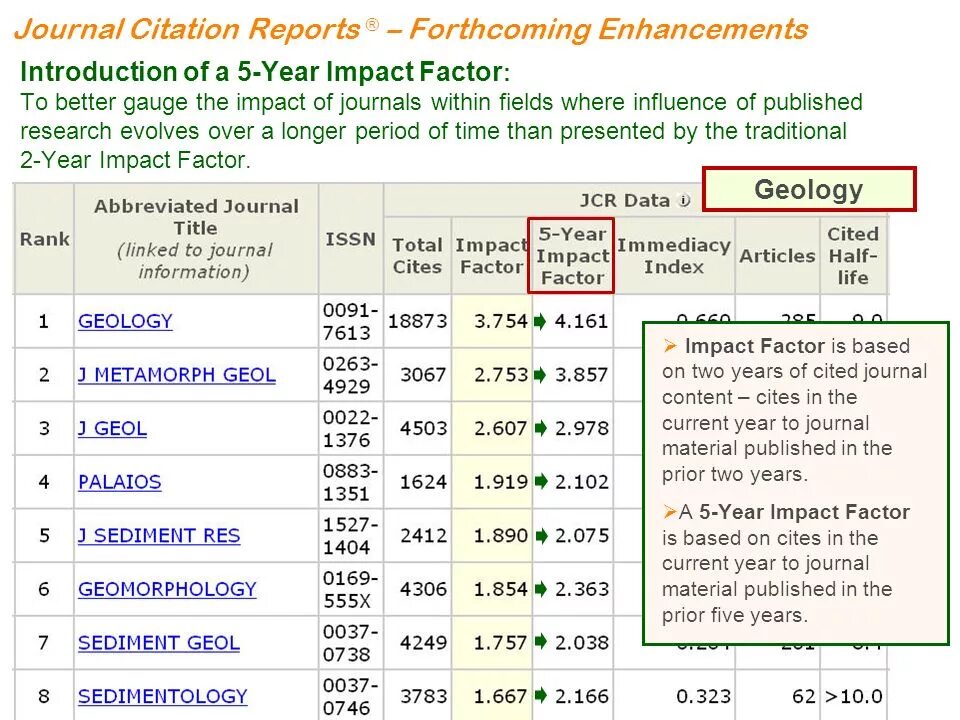
Task: Click total cites value 4503
Action: 424,428
